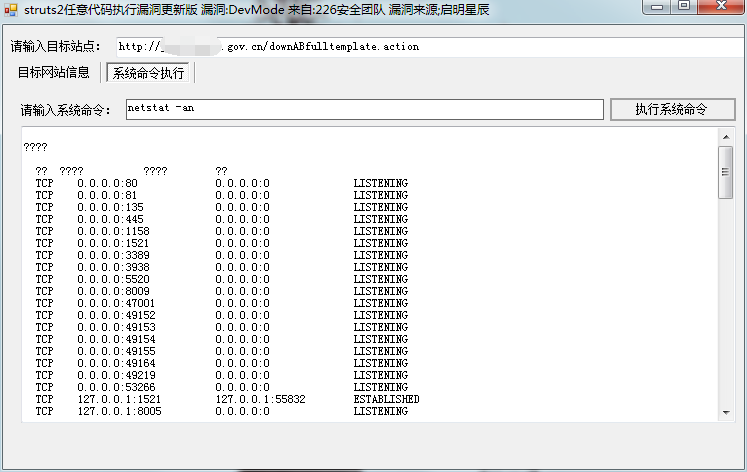Click the 请输入目标站点 label
The image size is (747, 472).
point(55,46)
